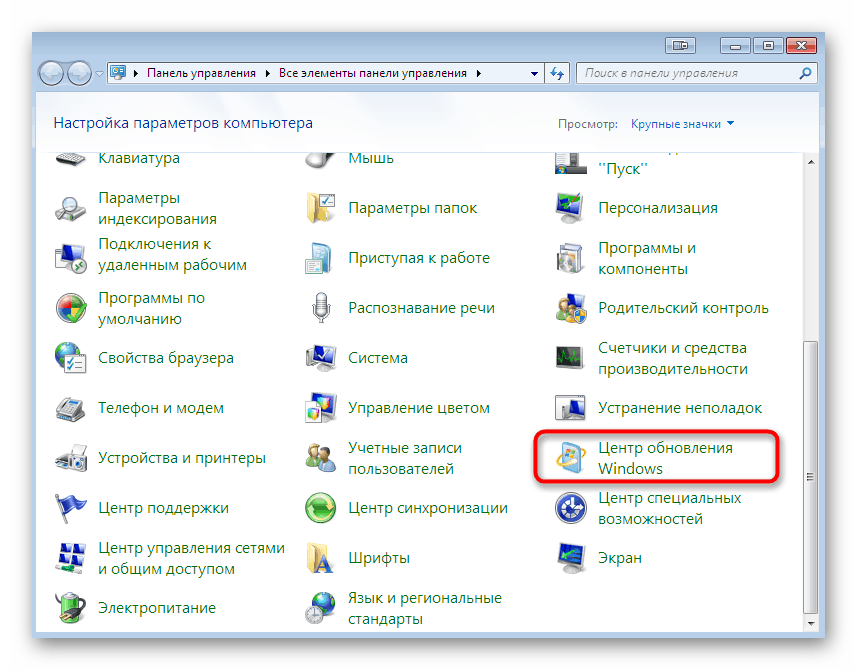
Task: Open the 'Мышь' link
Action: click(x=371, y=158)
